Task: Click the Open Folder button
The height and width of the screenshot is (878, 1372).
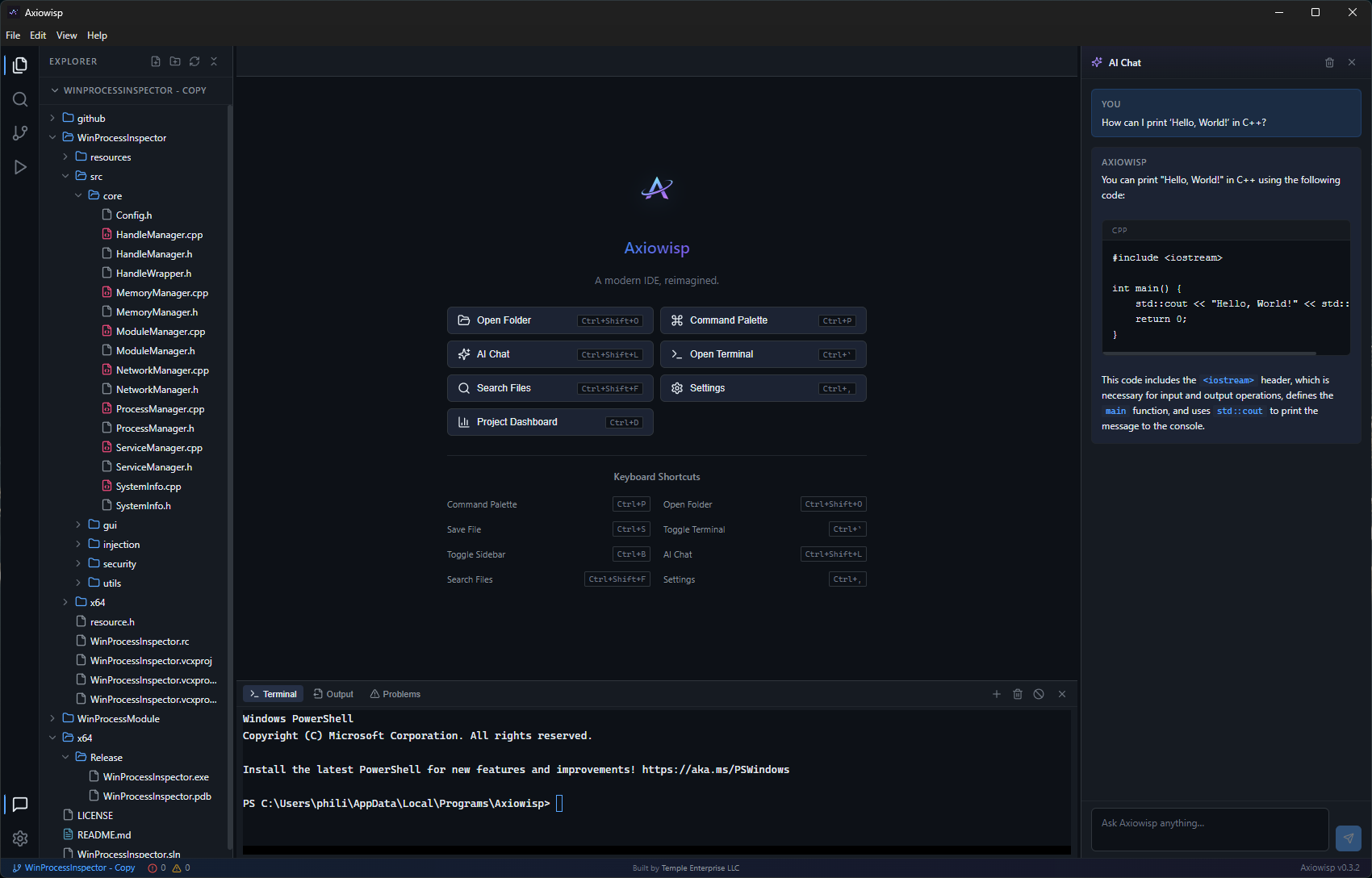Action: (x=549, y=320)
